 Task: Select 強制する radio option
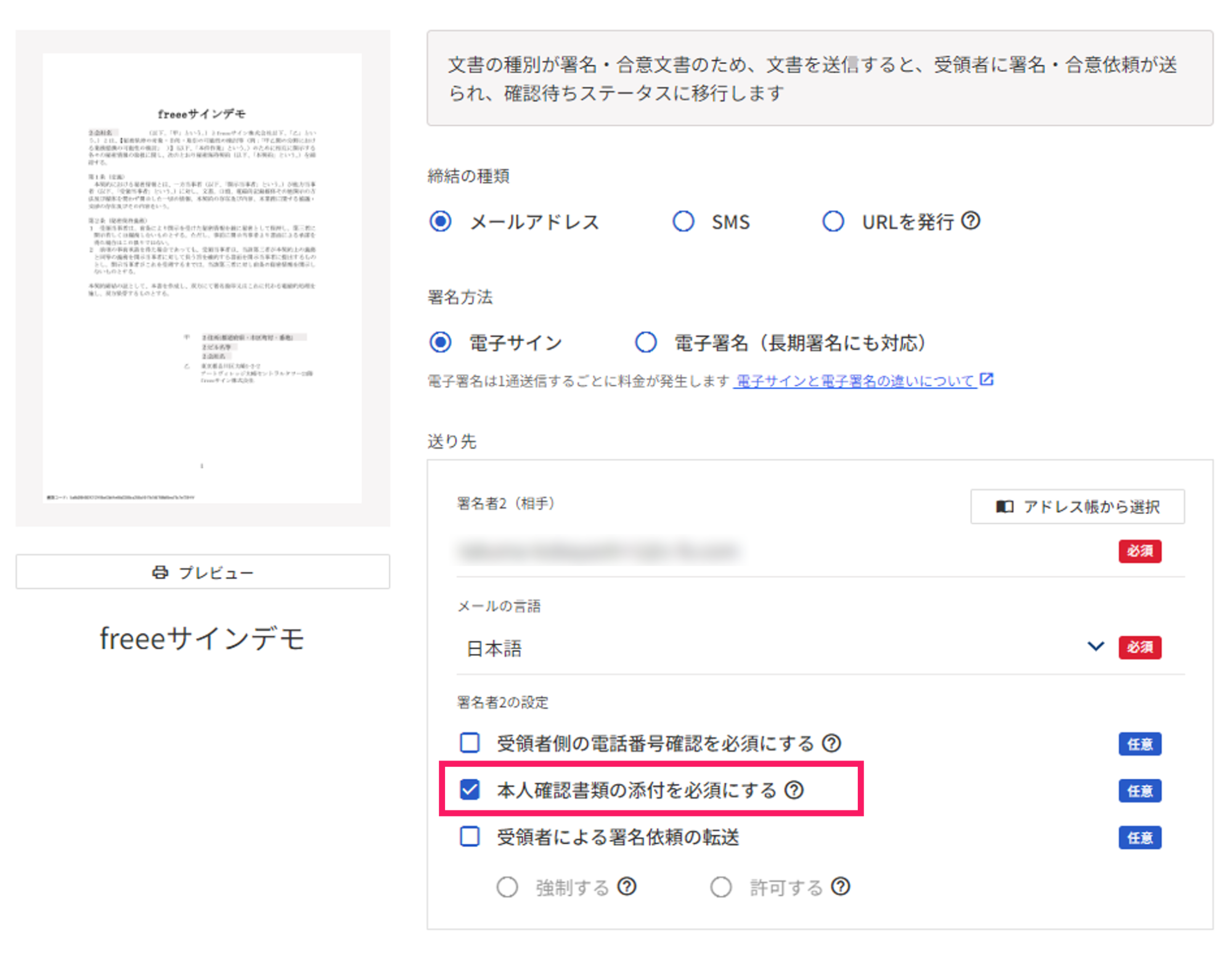507,887
